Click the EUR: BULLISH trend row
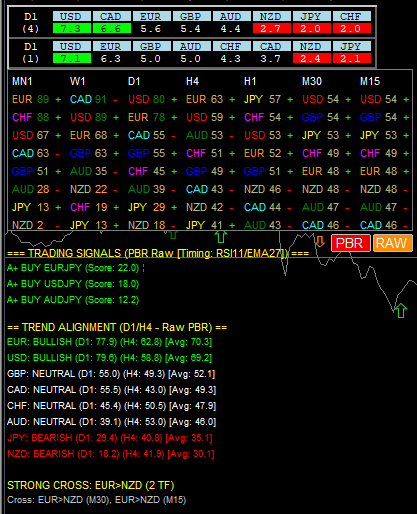This screenshot has width=417, height=514. tap(109, 342)
